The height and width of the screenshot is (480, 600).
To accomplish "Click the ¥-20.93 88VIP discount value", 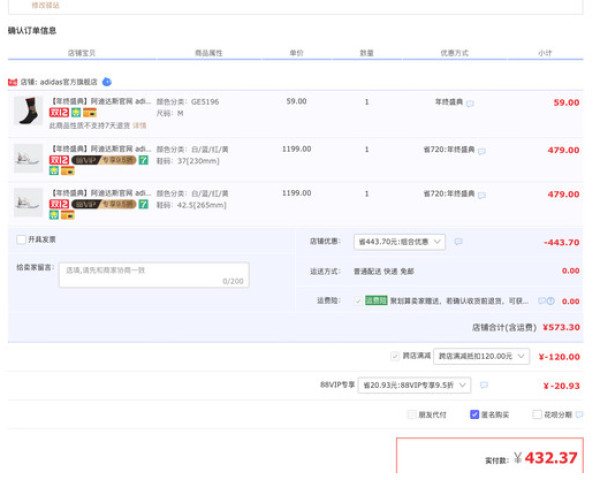I will [562, 386].
